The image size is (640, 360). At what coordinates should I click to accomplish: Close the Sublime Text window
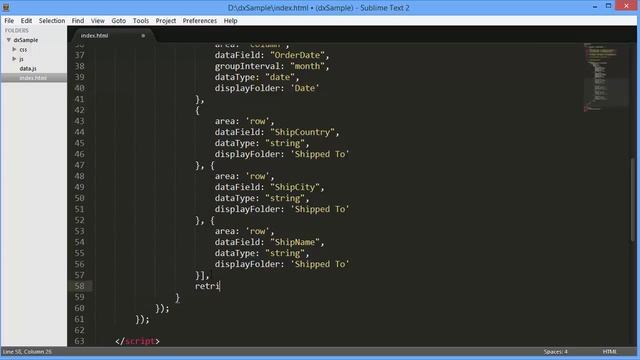627,6
